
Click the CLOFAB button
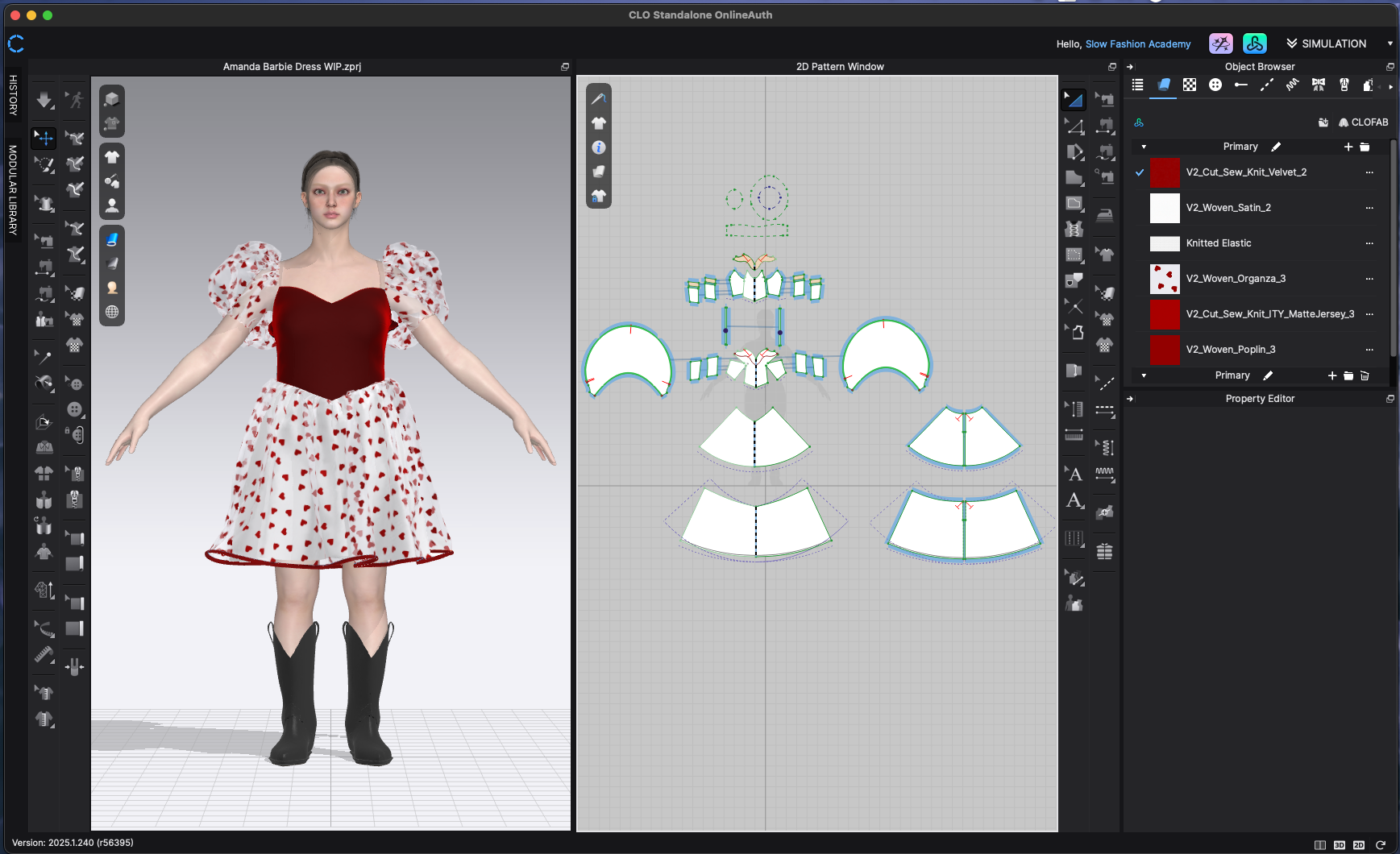click(x=1363, y=122)
